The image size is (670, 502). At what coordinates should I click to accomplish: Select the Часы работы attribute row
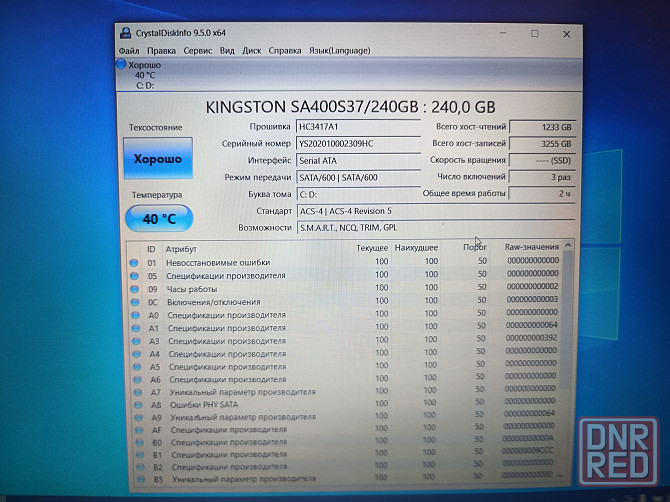[x=345, y=288]
